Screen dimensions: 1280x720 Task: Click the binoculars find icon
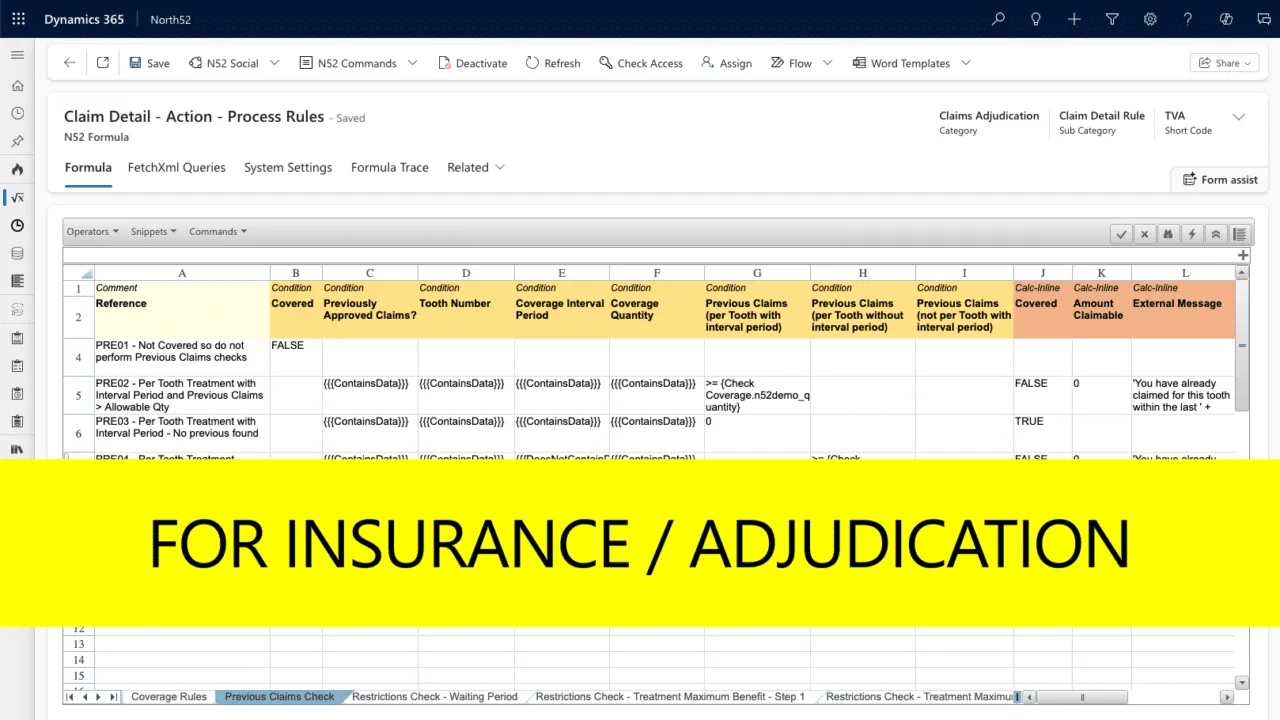1168,234
